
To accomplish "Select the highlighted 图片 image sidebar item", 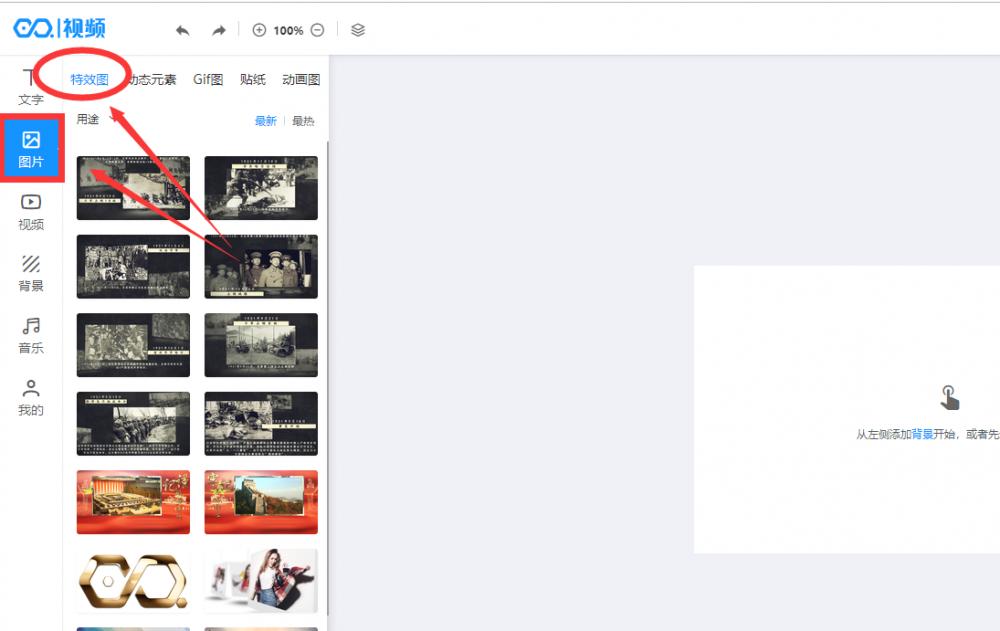I will 32,149.
